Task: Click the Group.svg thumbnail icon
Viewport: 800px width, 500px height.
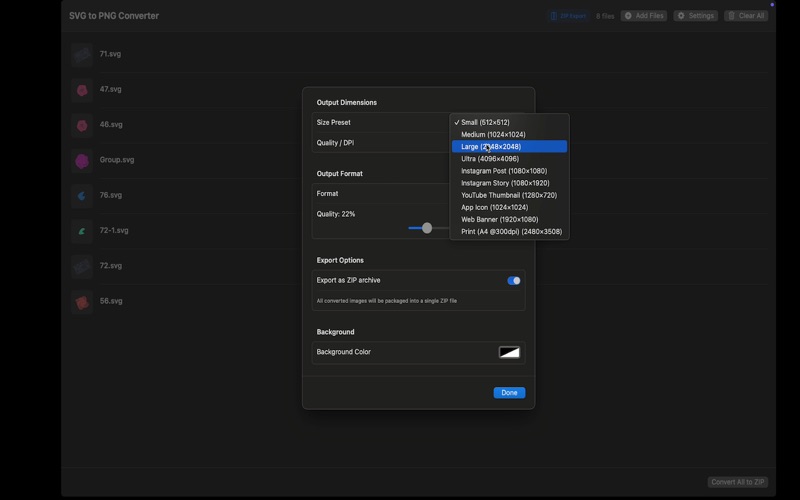Action: pyautogui.click(x=82, y=161)
